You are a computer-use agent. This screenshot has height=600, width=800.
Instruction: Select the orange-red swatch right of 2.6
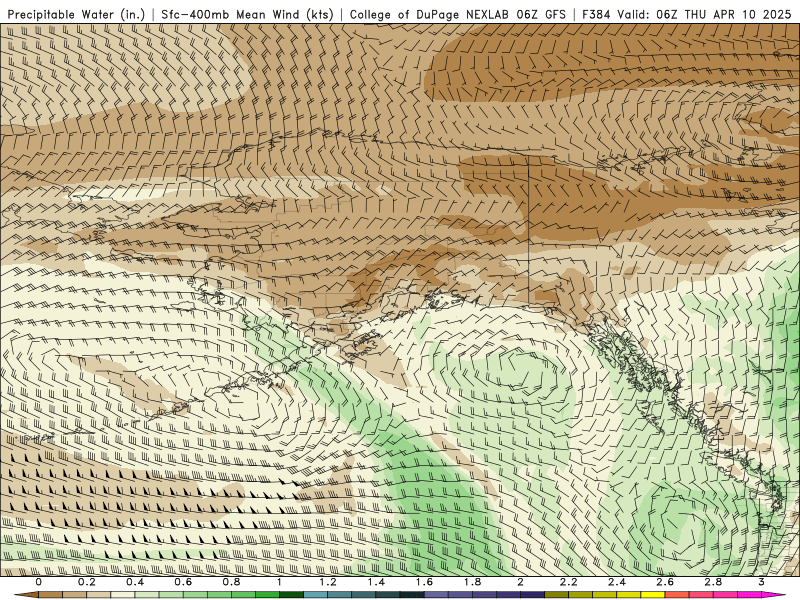coord(677,595)
